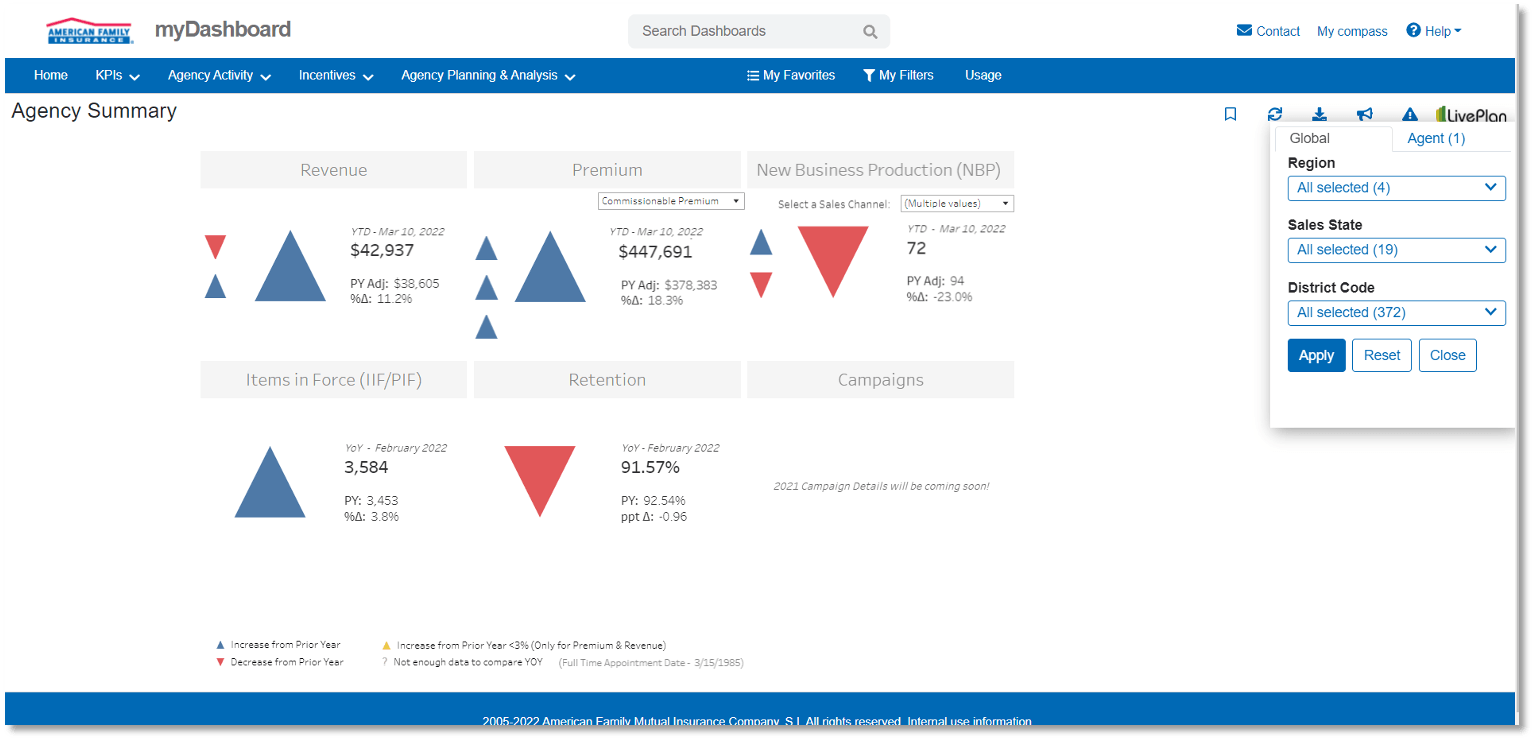1534x740 pixels.
Task: Open the District Code dropdown
Action: tap(1396, 313)
